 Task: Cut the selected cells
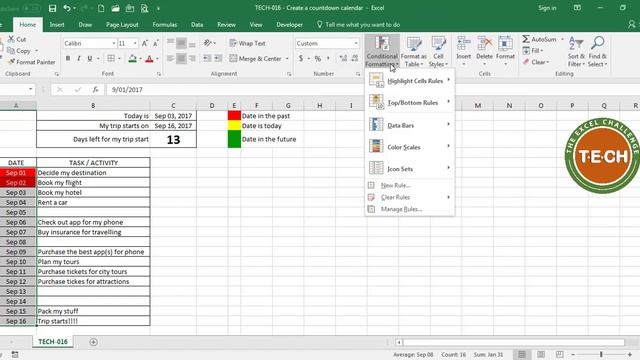click(17, 39)
